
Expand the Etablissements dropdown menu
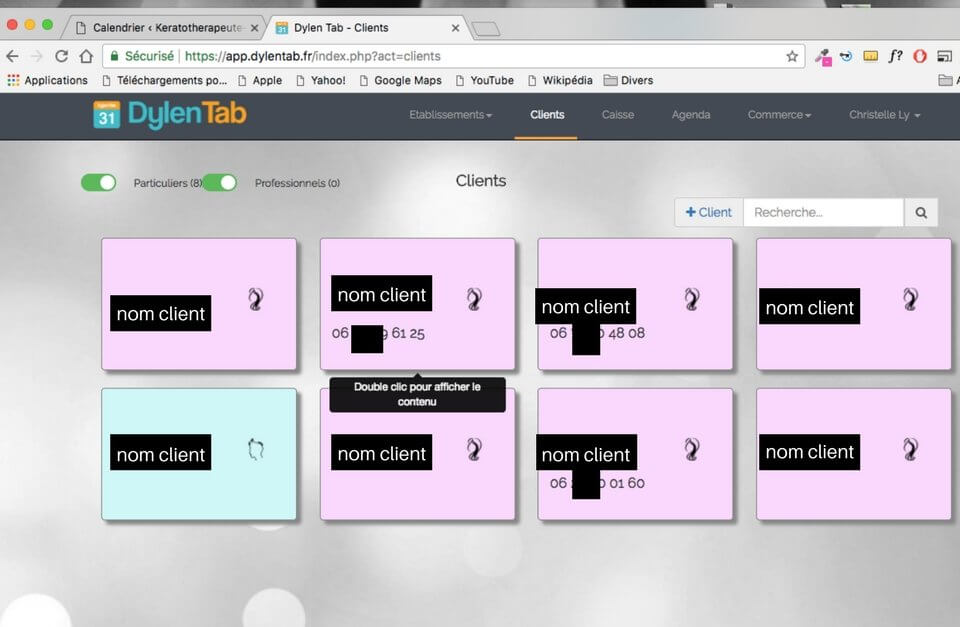[x=450, y=115]
